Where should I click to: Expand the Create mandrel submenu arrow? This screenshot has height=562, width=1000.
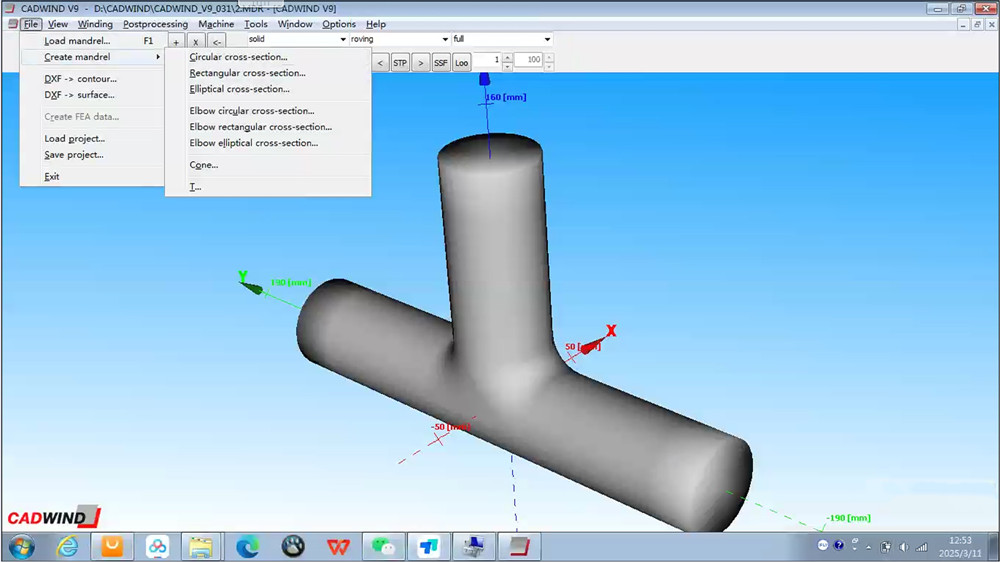point(158,57)
